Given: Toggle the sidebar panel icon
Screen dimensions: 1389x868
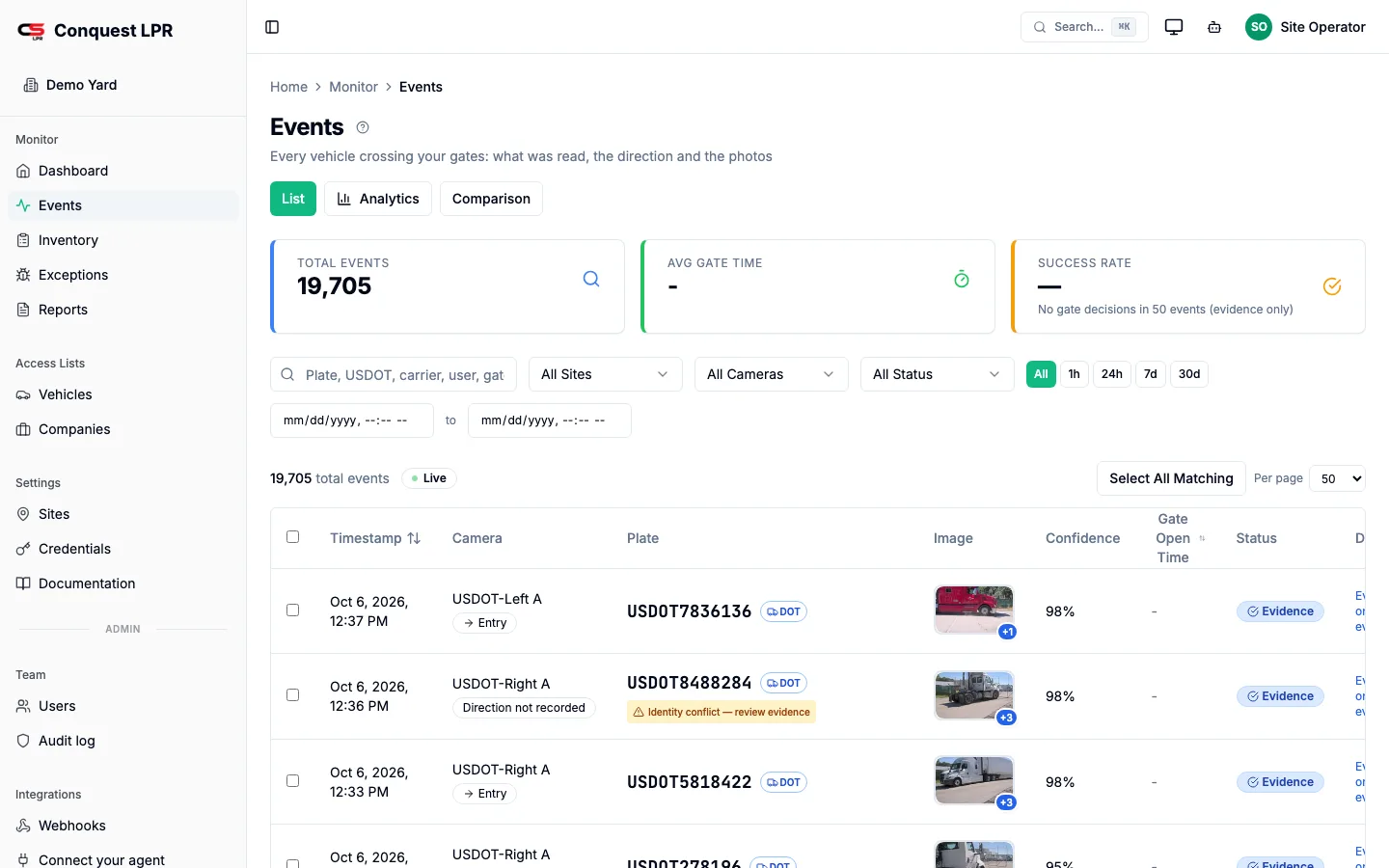Looking at the screenshot, I should tap(272, 27).
